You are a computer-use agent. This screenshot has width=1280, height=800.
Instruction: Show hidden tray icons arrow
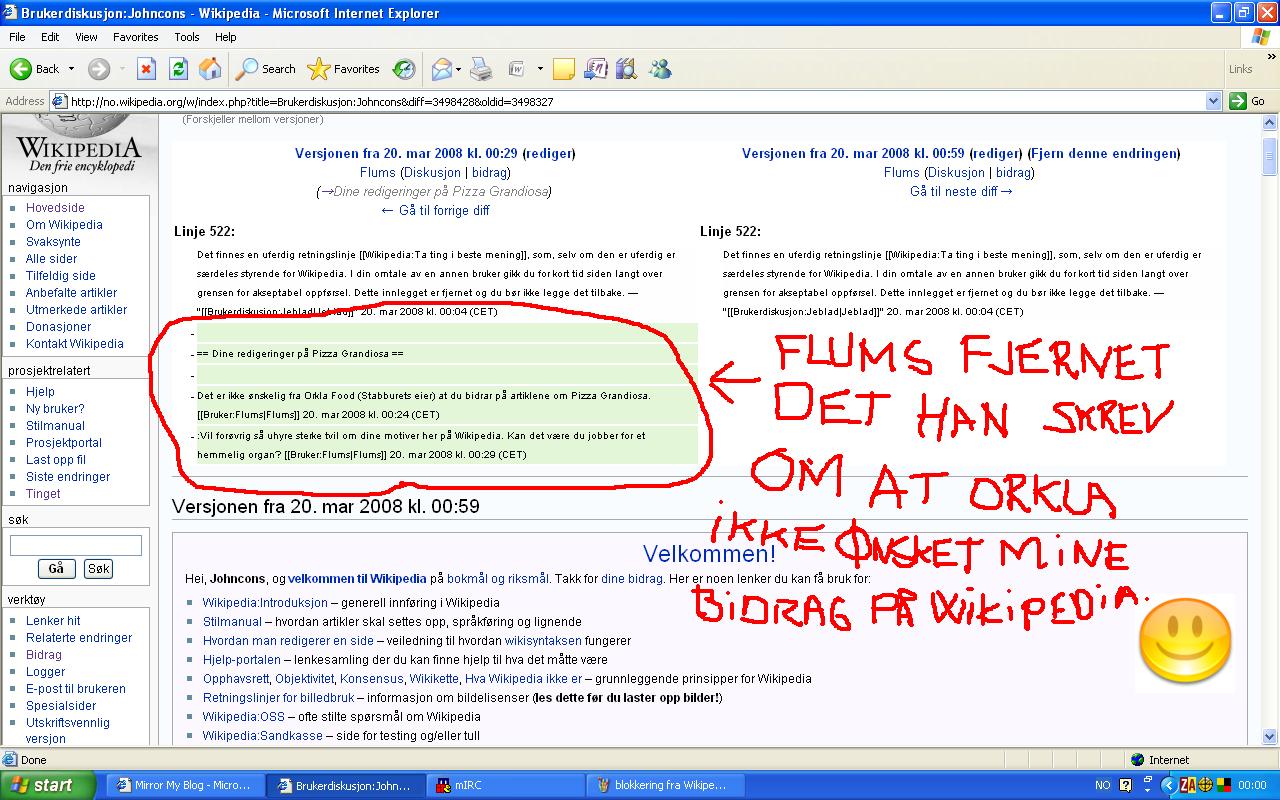(1168, 785)
